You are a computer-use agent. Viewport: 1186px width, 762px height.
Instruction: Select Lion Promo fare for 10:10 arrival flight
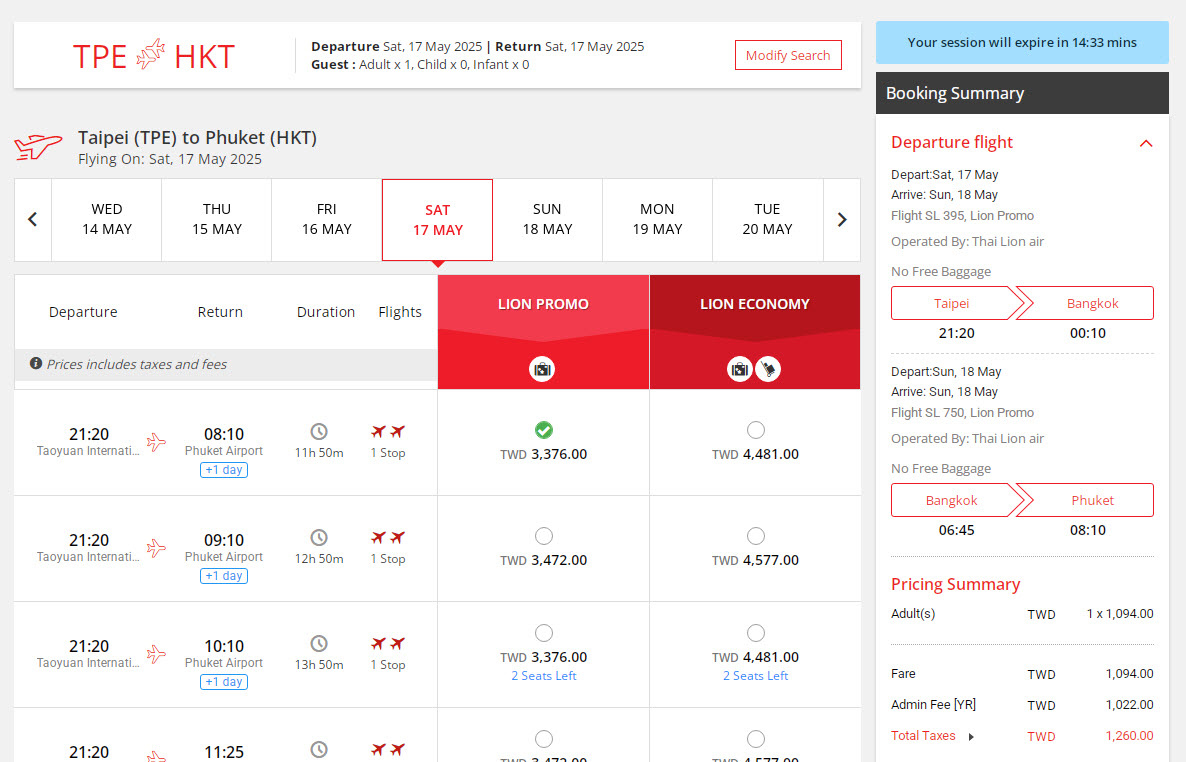coord(544,633)
